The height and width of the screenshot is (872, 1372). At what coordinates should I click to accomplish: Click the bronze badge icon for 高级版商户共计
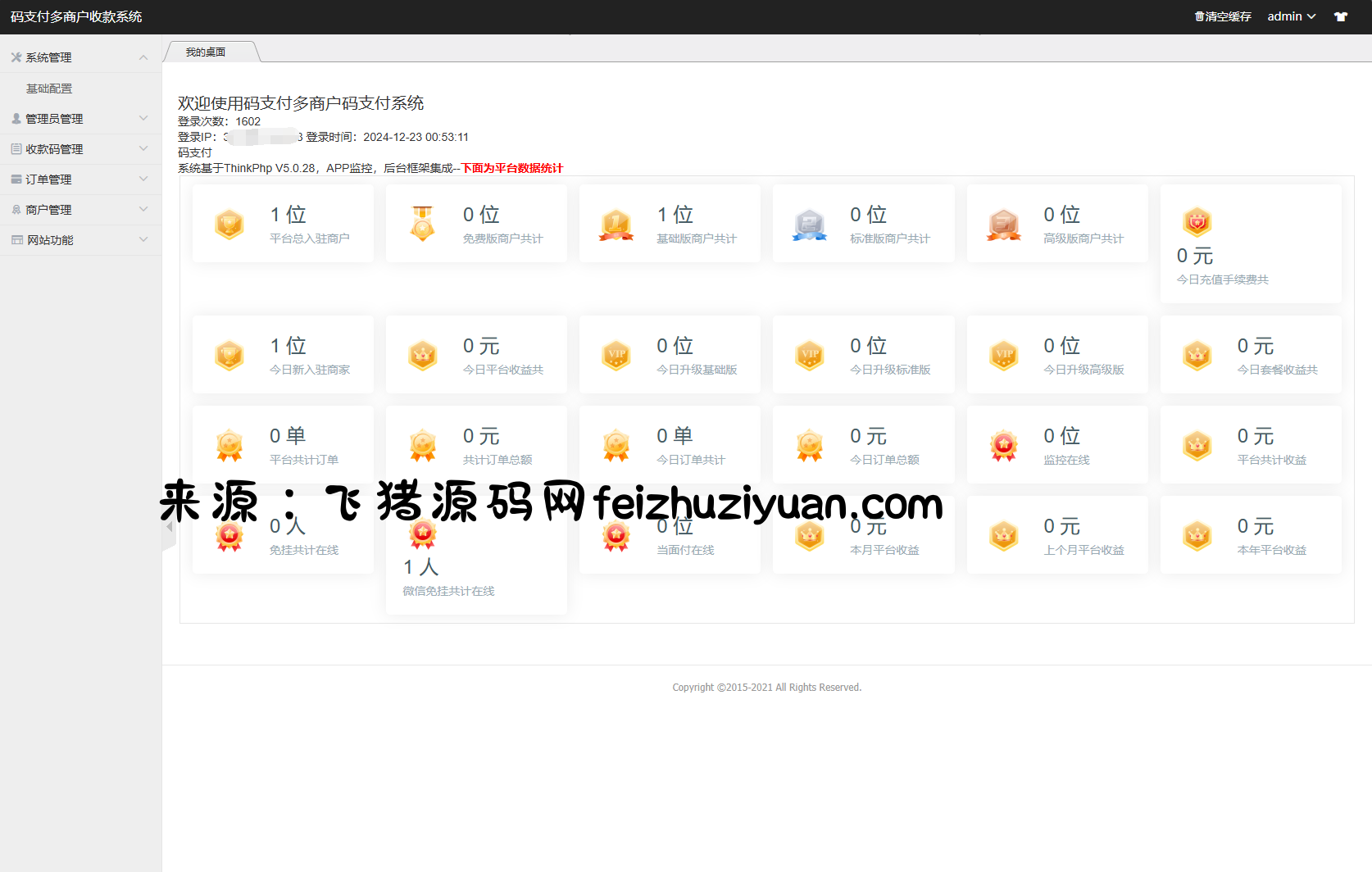click(x=1003, y=224)
